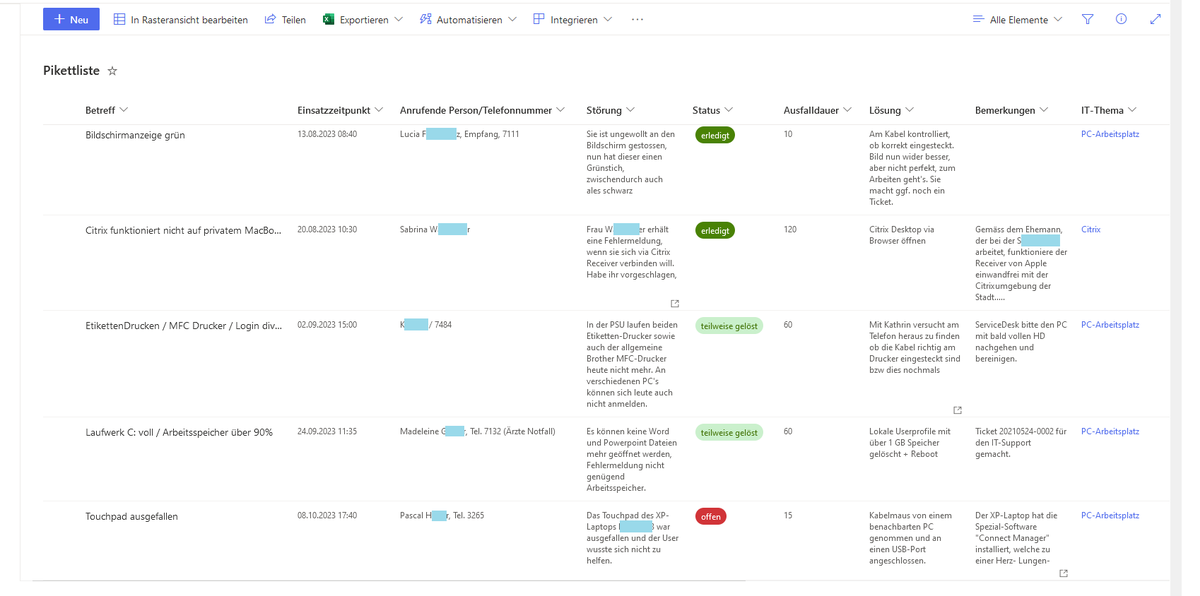Open the Status column header menu
The height and width of the screenshot is (596, 1200).
tap(712, 110)
